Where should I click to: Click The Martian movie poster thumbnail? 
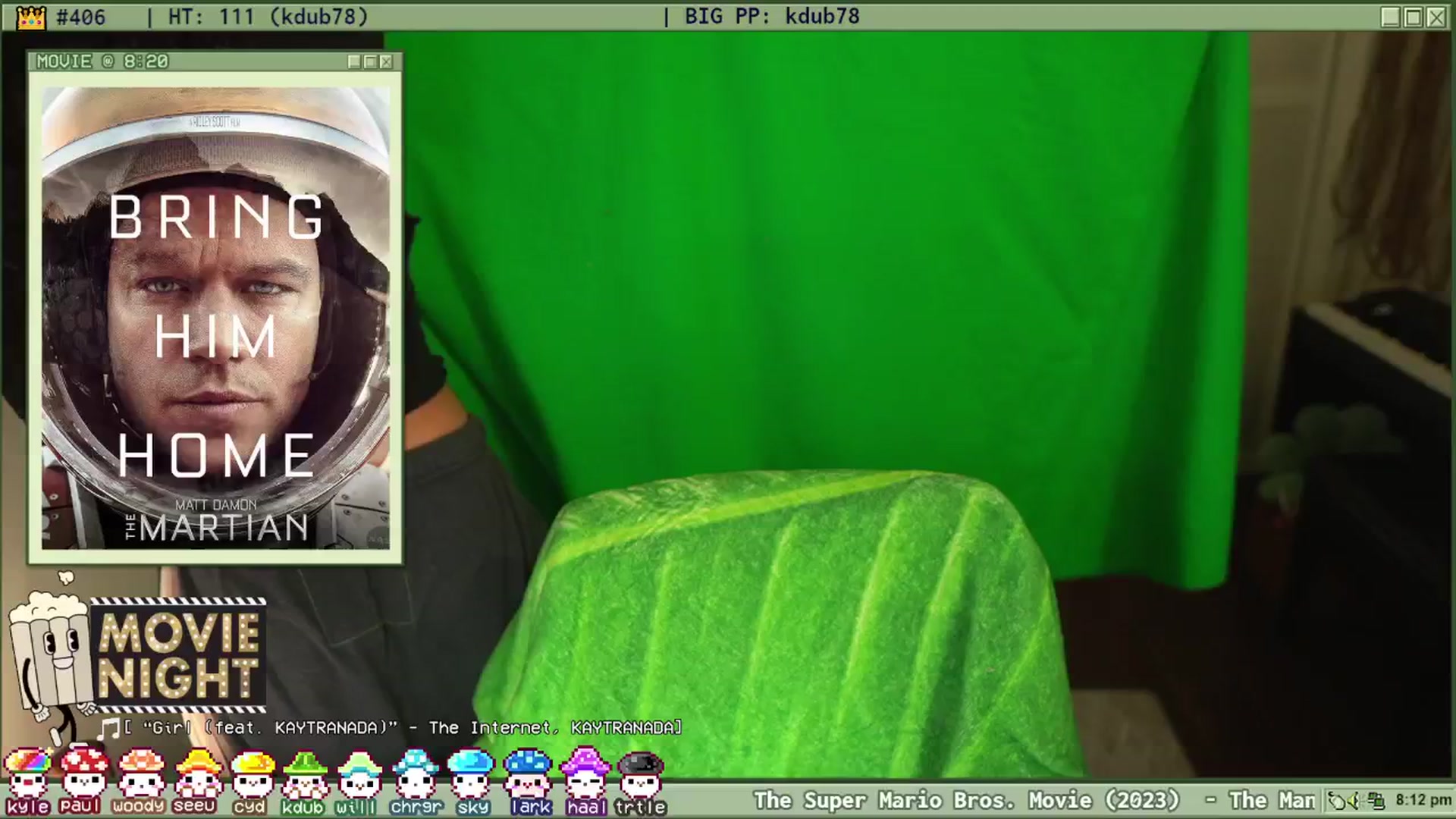[215, 318]
